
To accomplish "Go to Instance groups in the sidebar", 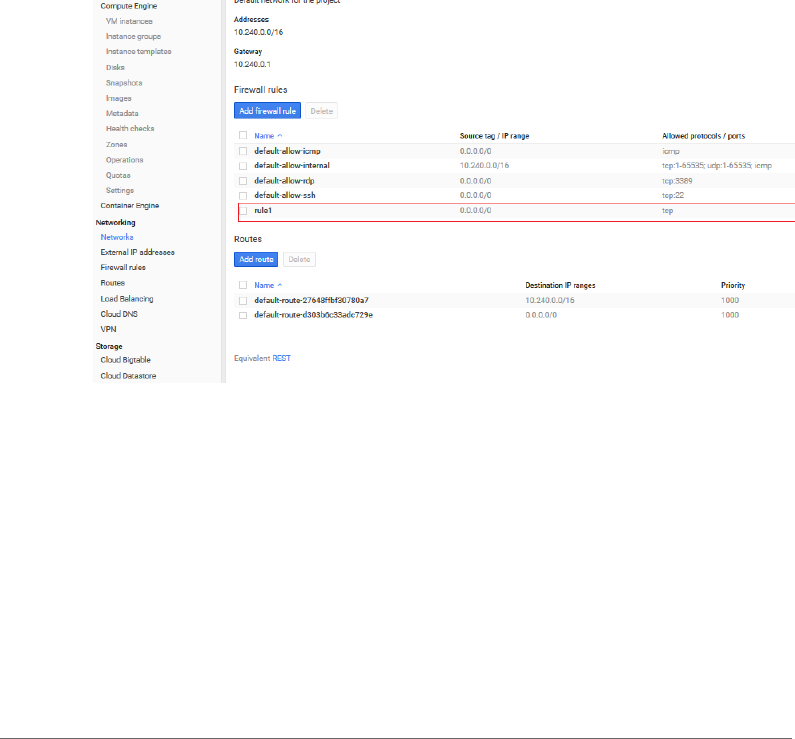I will tap(133, 36).
